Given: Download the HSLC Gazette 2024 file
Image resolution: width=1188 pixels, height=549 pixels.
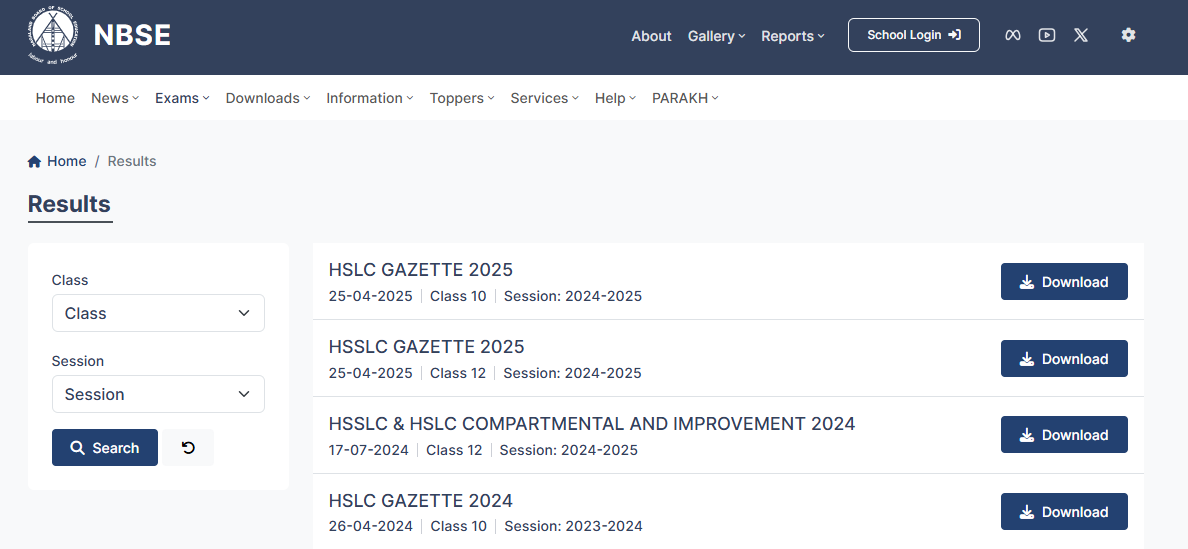Looking at the screenshot, I should (x=1064, y=512).
